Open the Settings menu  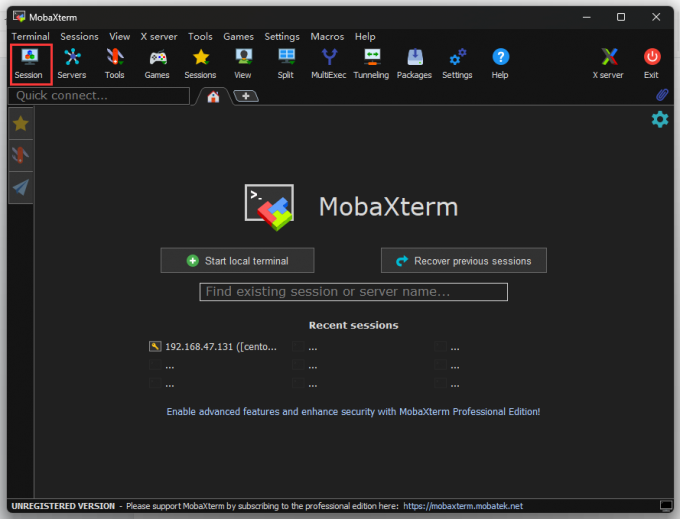282,36
